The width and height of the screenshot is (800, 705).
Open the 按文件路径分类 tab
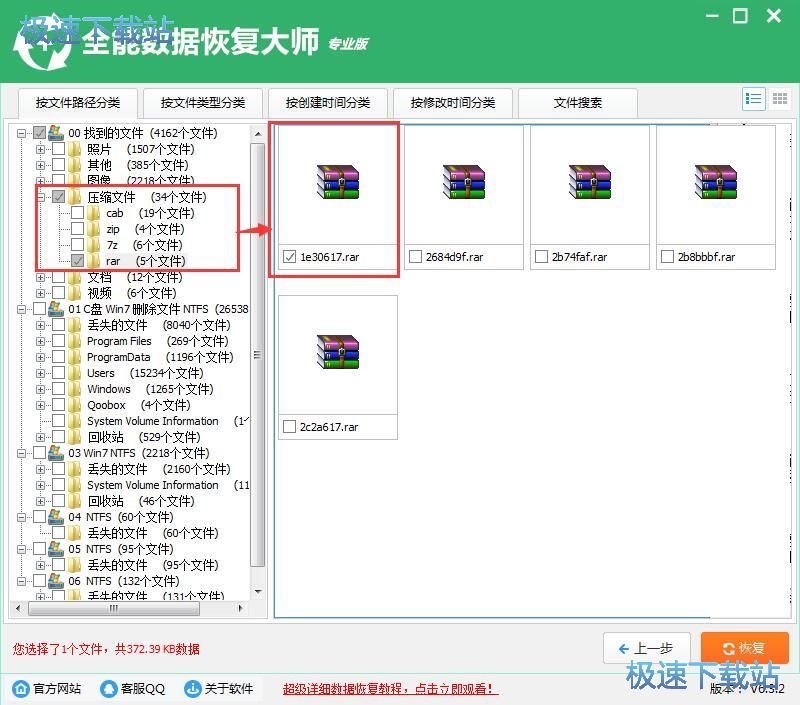pos(78,103)
